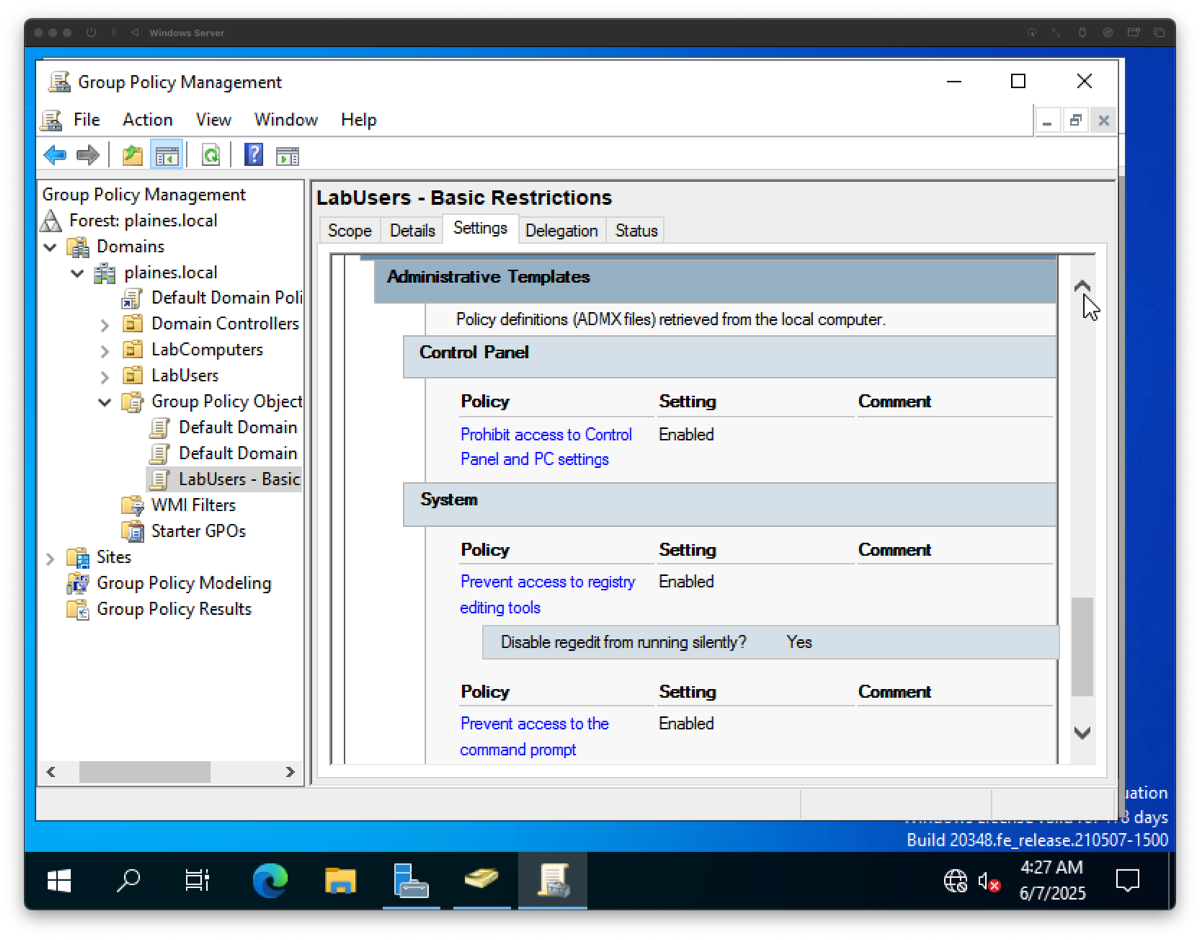
Task: Restore the inner MMC child window
Action: [x=1075, y=121]
